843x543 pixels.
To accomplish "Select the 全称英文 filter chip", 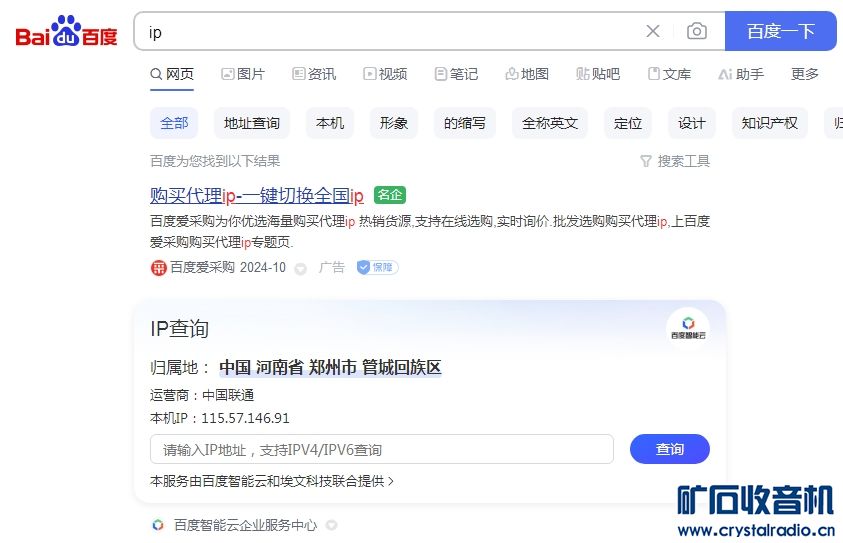I will (550, 123).
